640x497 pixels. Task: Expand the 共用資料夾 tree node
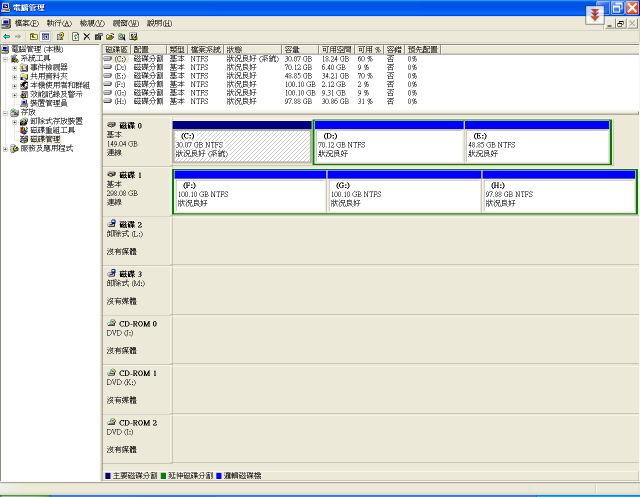click(x=15, y=77)
